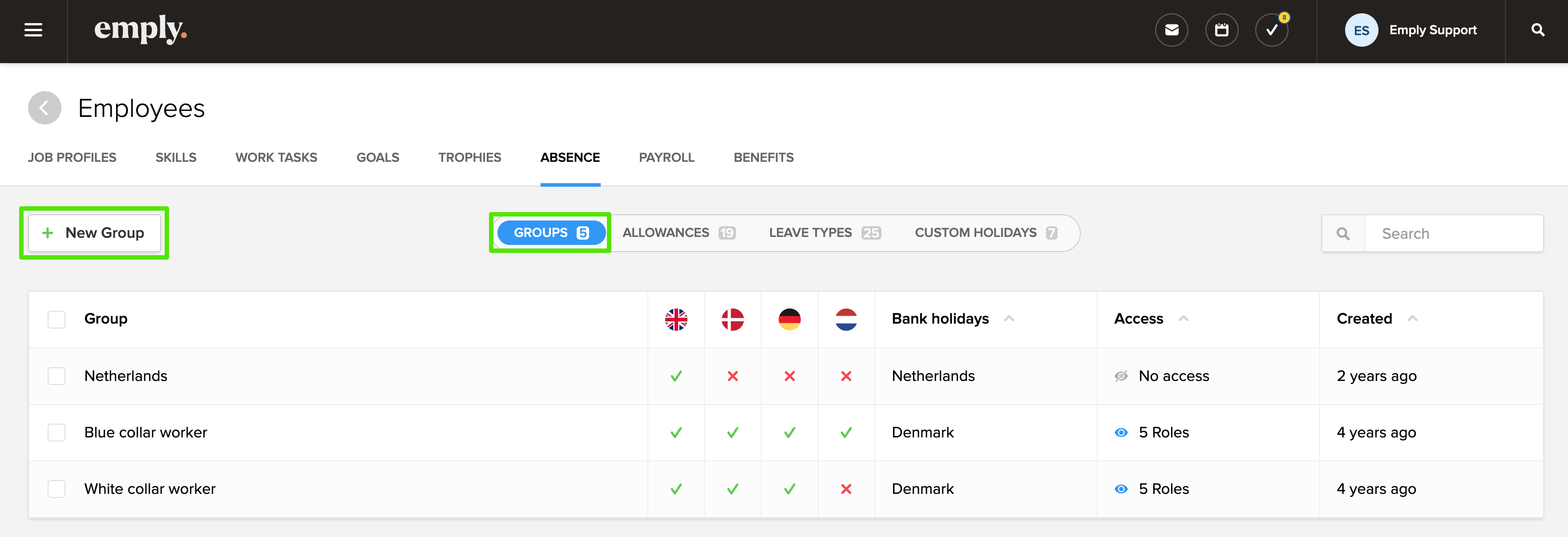Select all groups with header checkbox
The image size is (1568, 537).
pos(57,319)
